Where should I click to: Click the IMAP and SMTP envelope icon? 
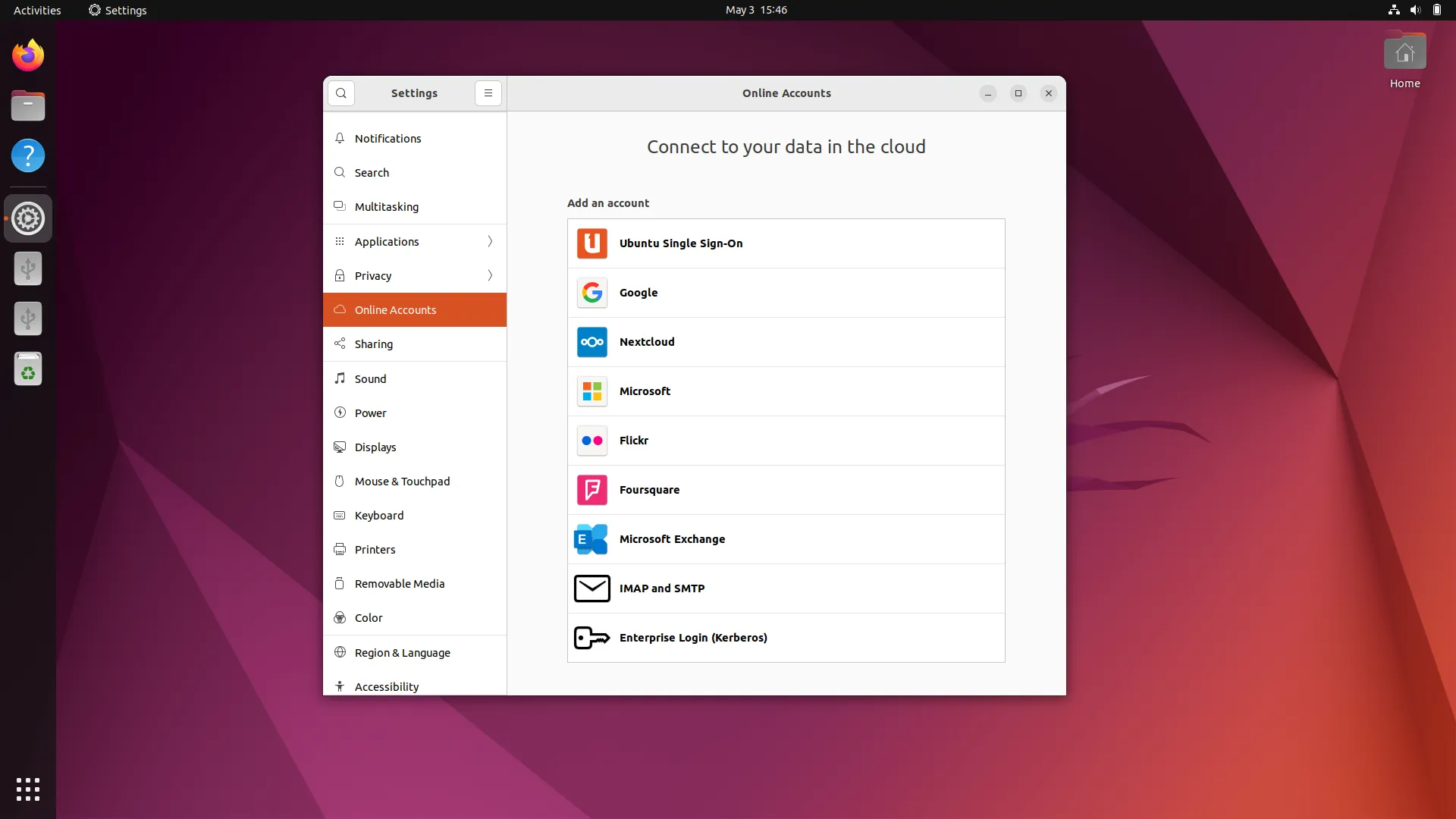tap(591, 588)
